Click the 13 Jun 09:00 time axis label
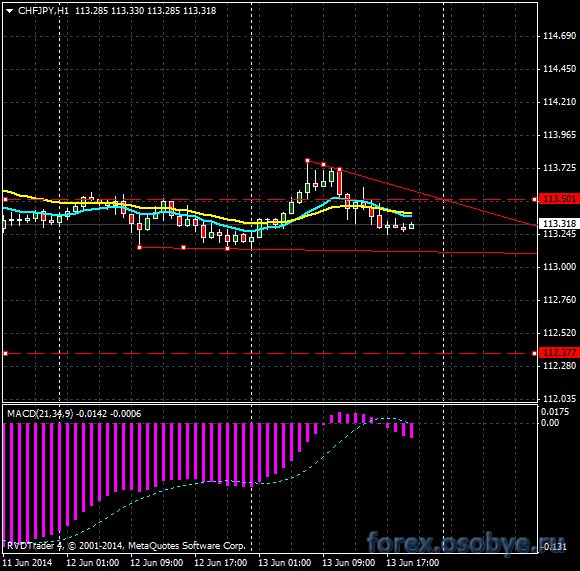580x571 pixels. pos(348,563)
